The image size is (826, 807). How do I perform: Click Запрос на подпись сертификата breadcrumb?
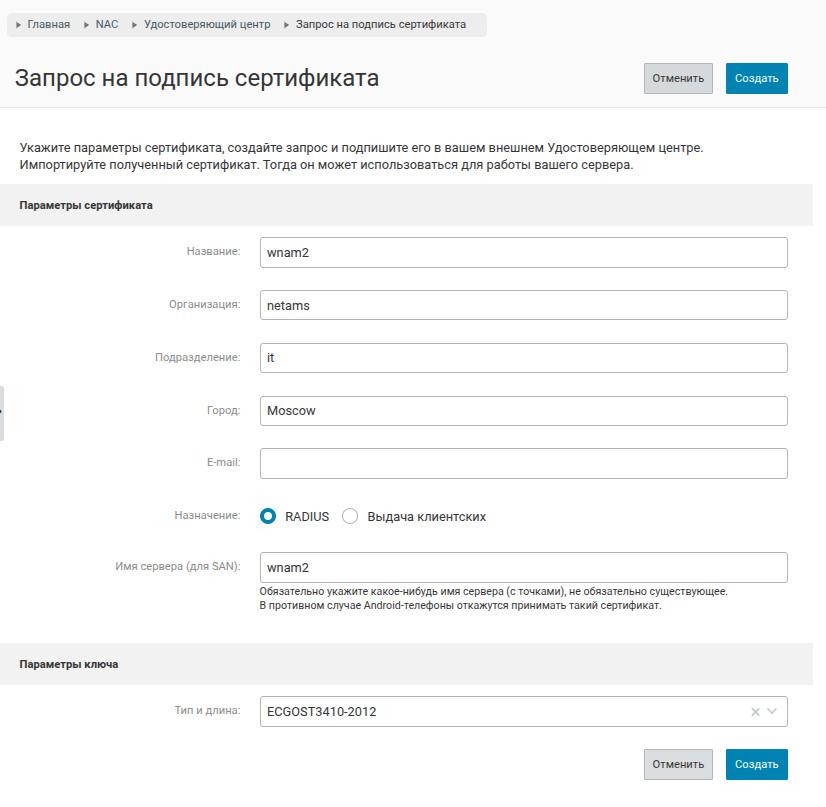(x=380, y=24)
